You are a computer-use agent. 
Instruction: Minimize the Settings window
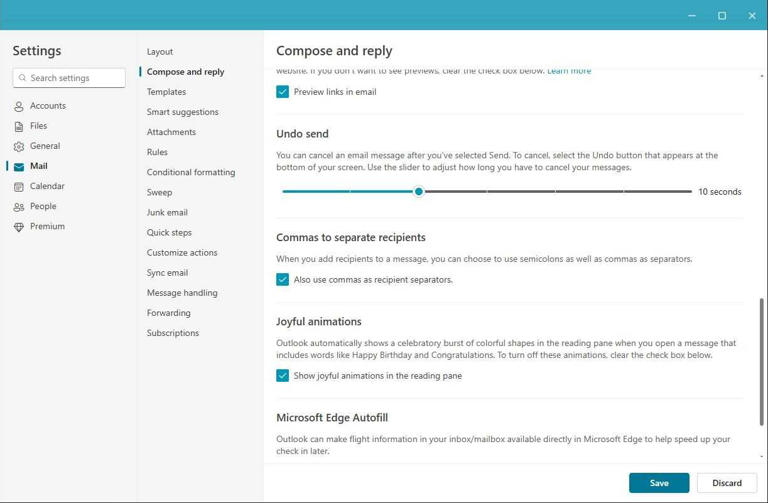[x=692, y=16]
